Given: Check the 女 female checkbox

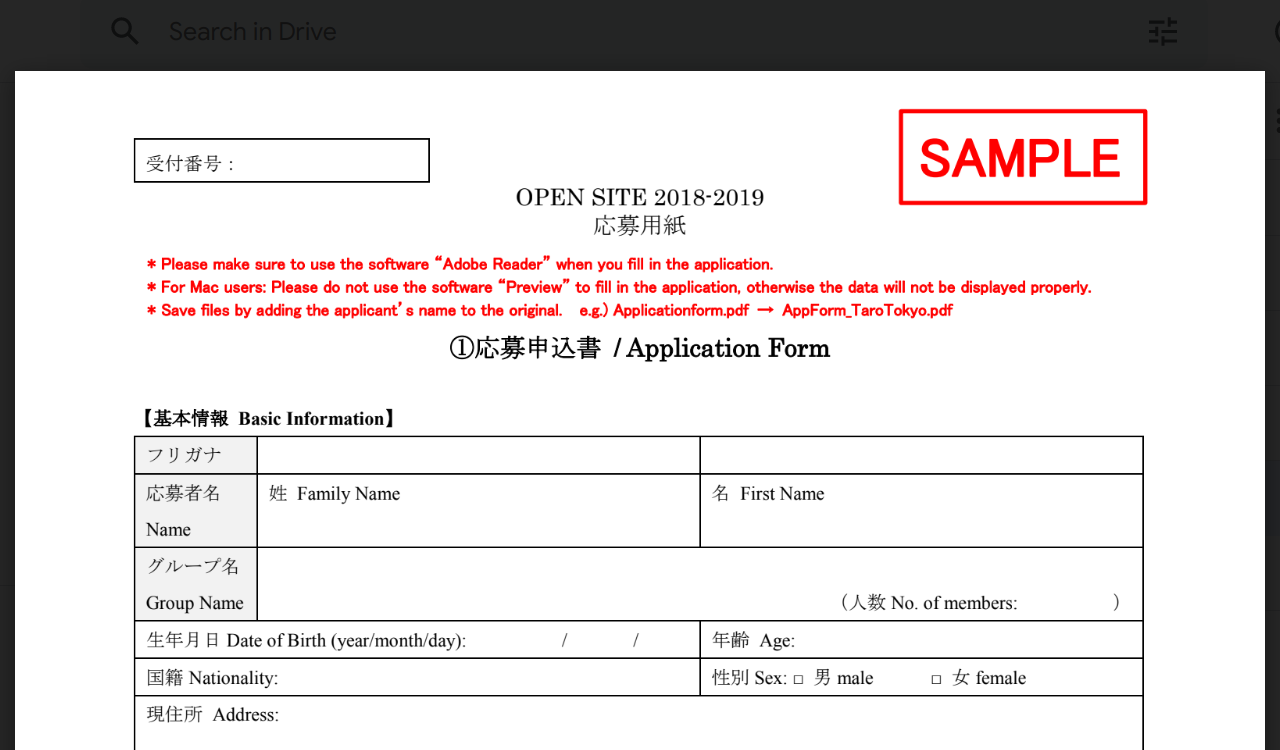Looking at the screenshot, I should tap(936, 679).
